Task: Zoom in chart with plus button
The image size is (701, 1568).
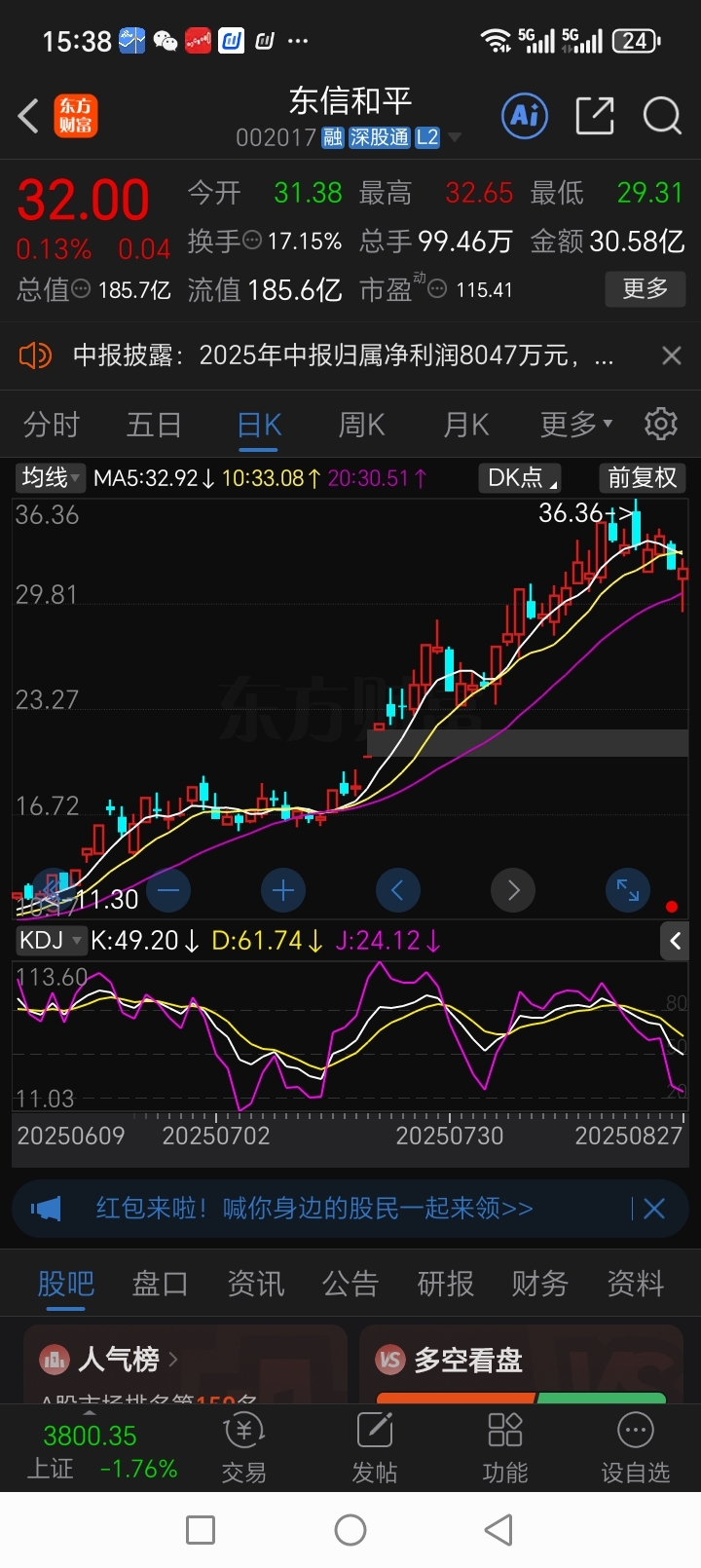Action: pos(283,889)
